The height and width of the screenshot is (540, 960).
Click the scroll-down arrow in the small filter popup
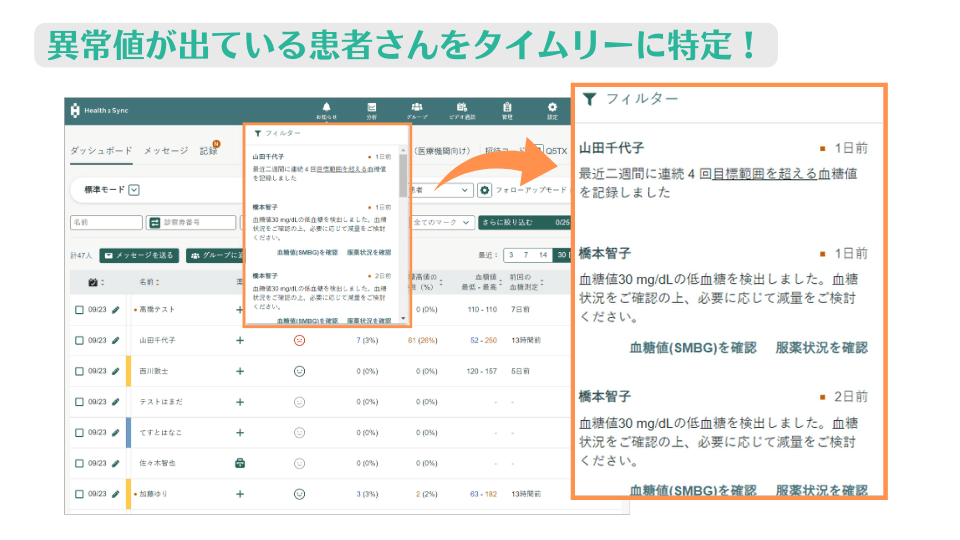[404, 319]
